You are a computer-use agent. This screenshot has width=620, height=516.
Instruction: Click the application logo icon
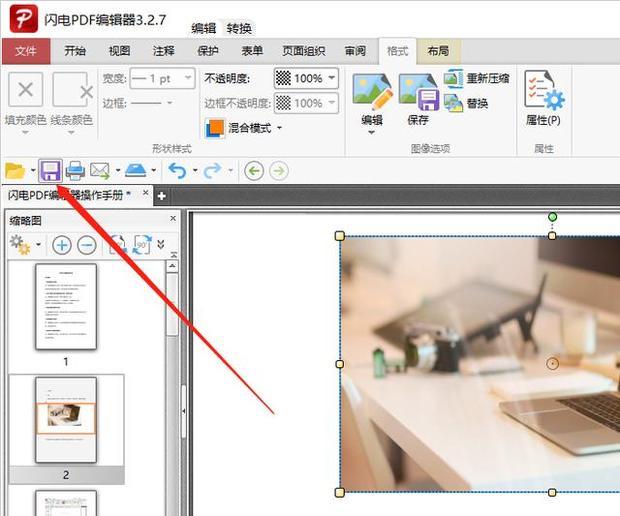coord(24,19)
